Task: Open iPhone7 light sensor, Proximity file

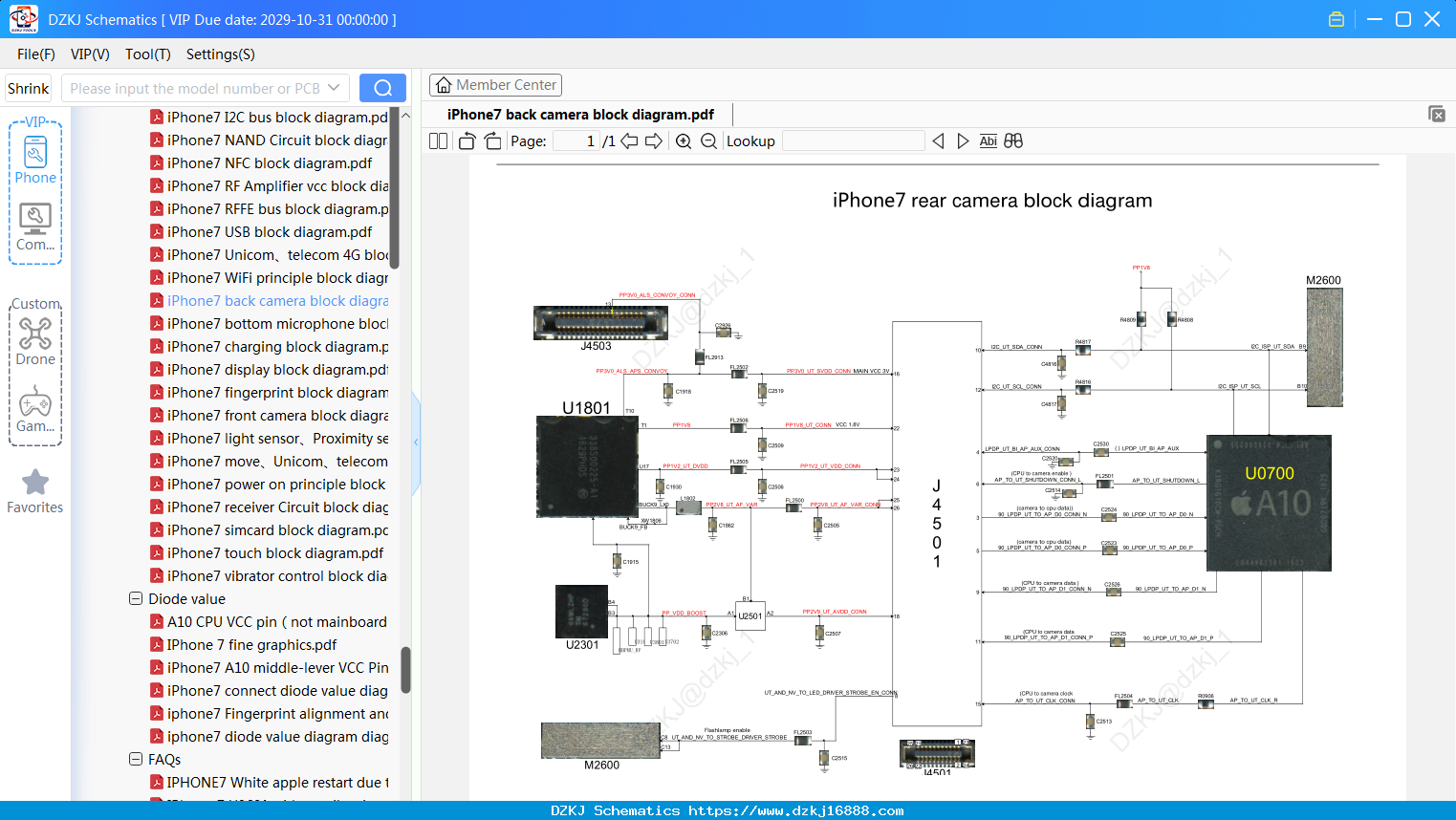Action: coord(277,439)
